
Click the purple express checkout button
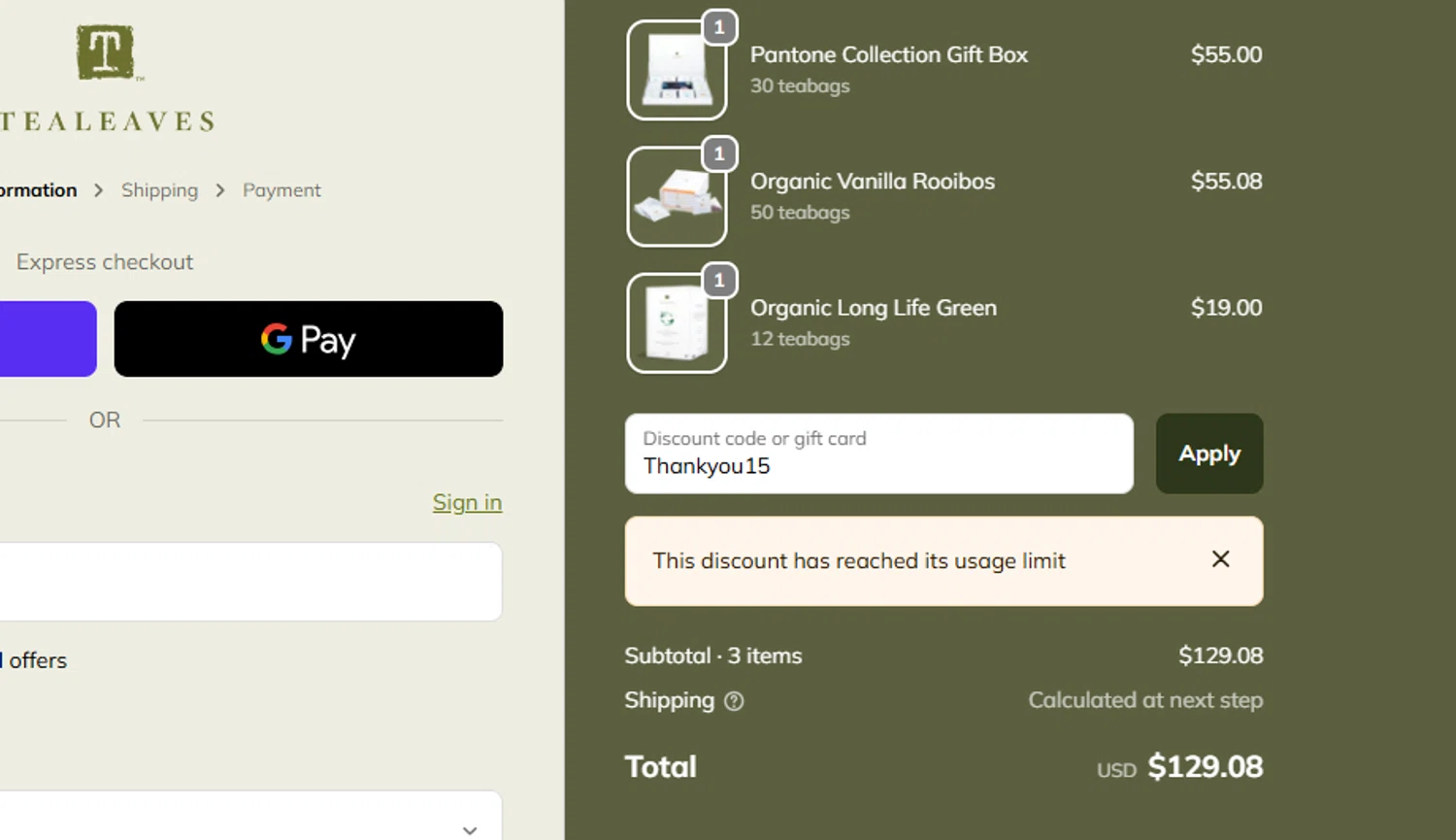click(48, 339)
